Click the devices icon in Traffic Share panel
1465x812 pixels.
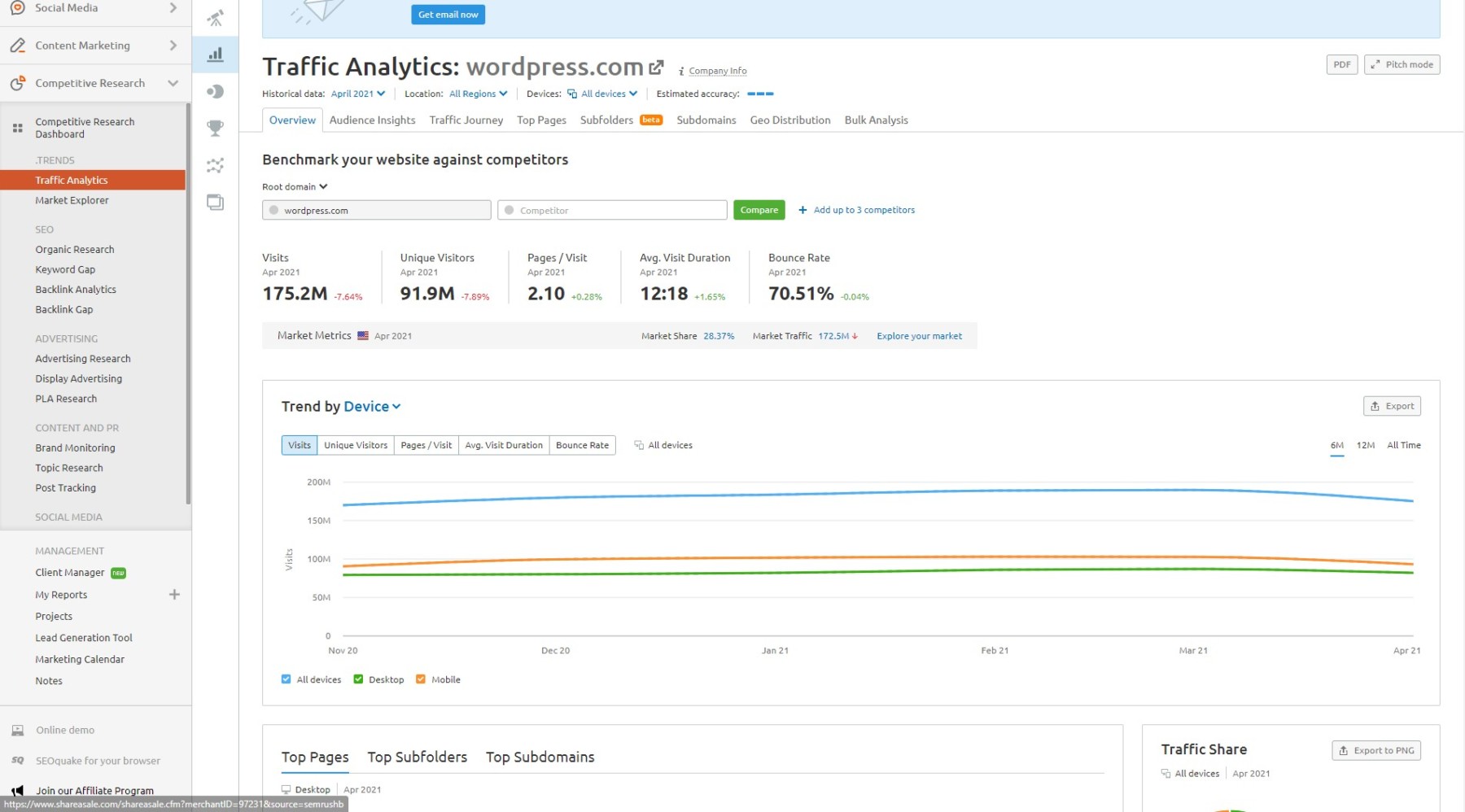[x=1165, y=774]
